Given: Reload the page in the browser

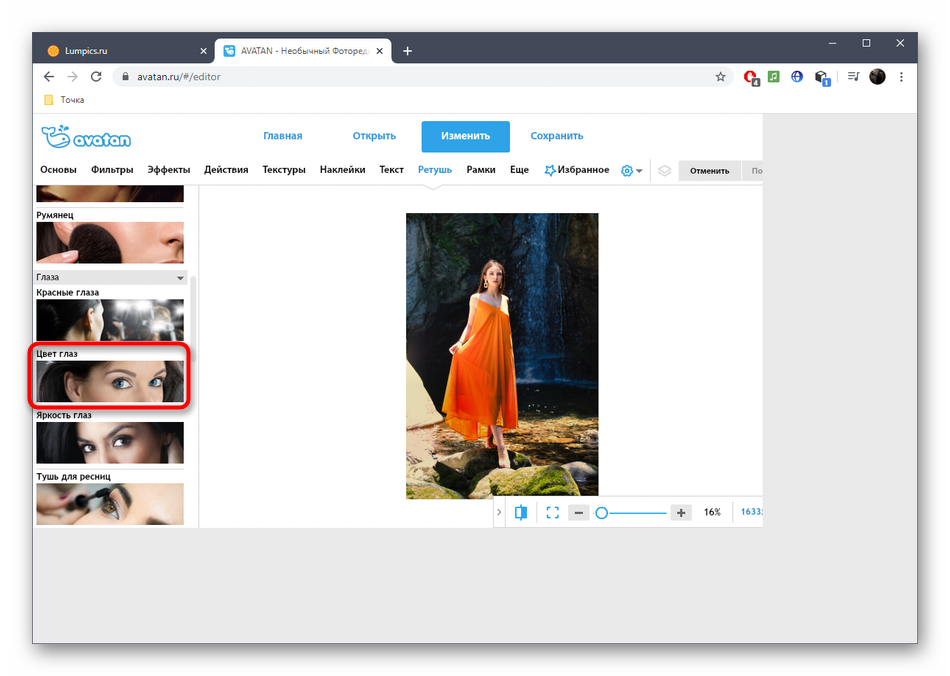Looking at the screenshot, I should tap(96, 77).
